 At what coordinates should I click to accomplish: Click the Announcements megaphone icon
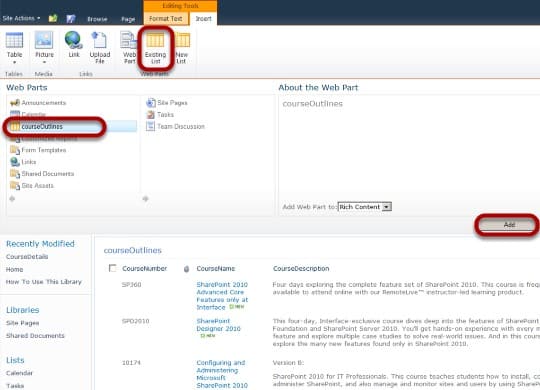[15, 103]
